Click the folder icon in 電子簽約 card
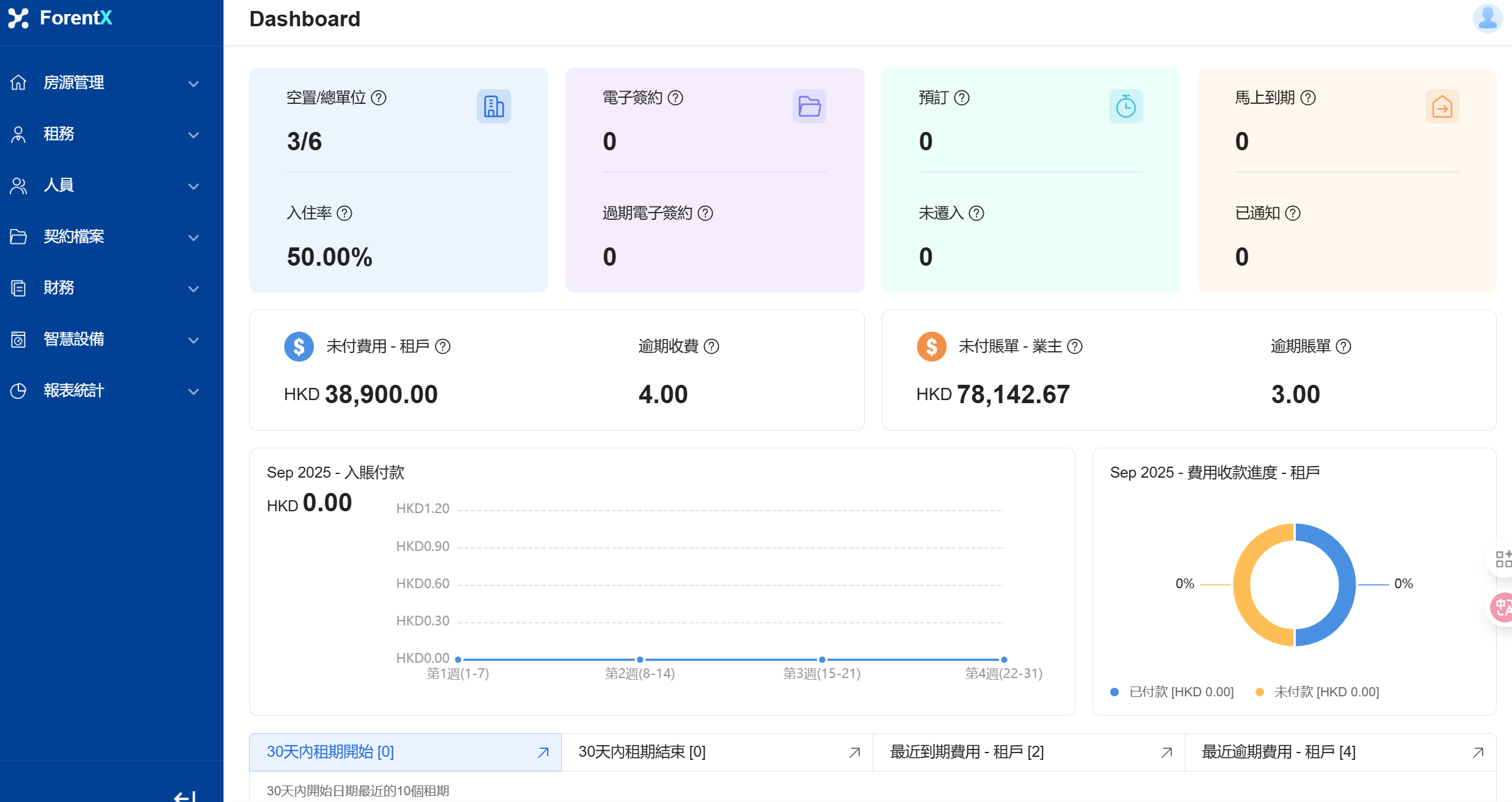The image size is (1512, 802). click(x=809, y=106)
